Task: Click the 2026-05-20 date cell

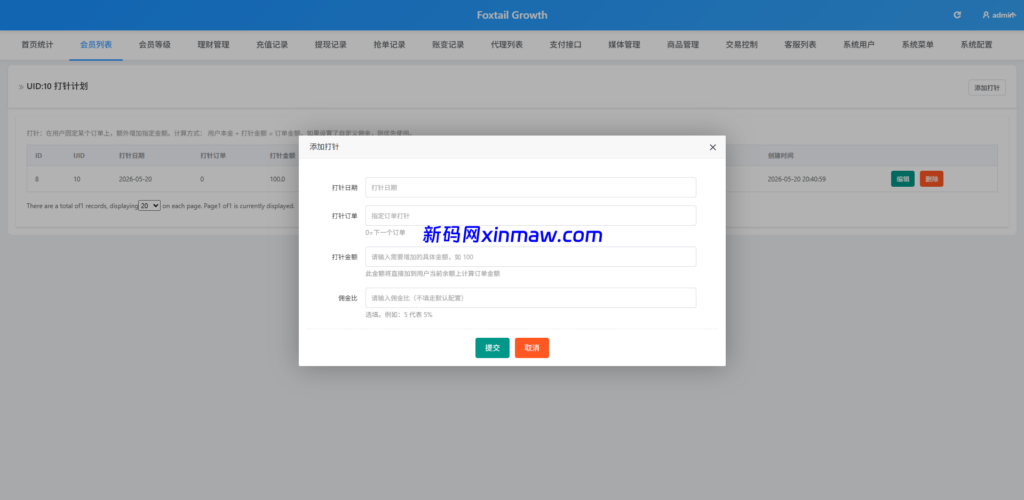Action: 136,179
